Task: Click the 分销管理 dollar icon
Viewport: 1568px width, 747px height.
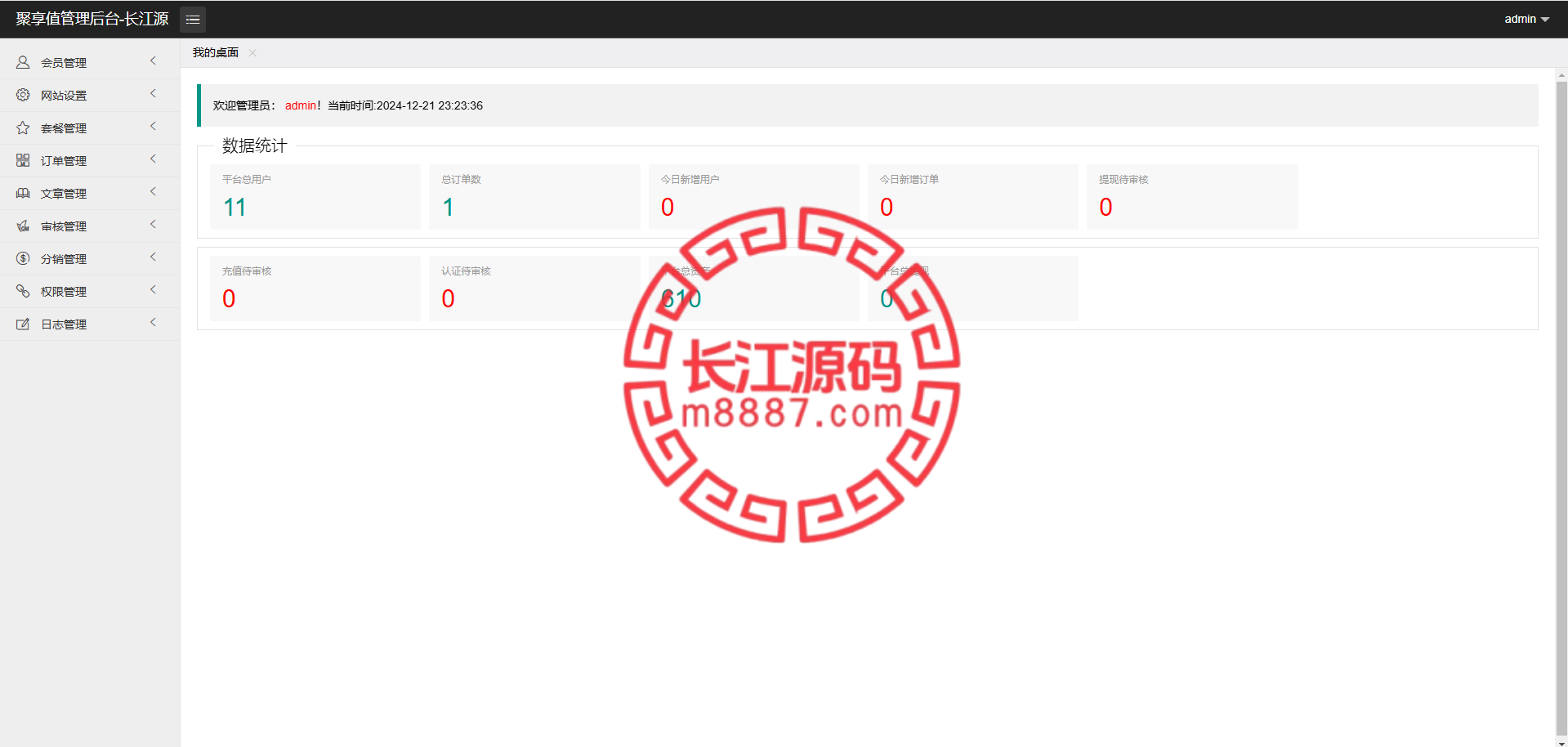Action: pyautogui.click(x=23, y=258)
